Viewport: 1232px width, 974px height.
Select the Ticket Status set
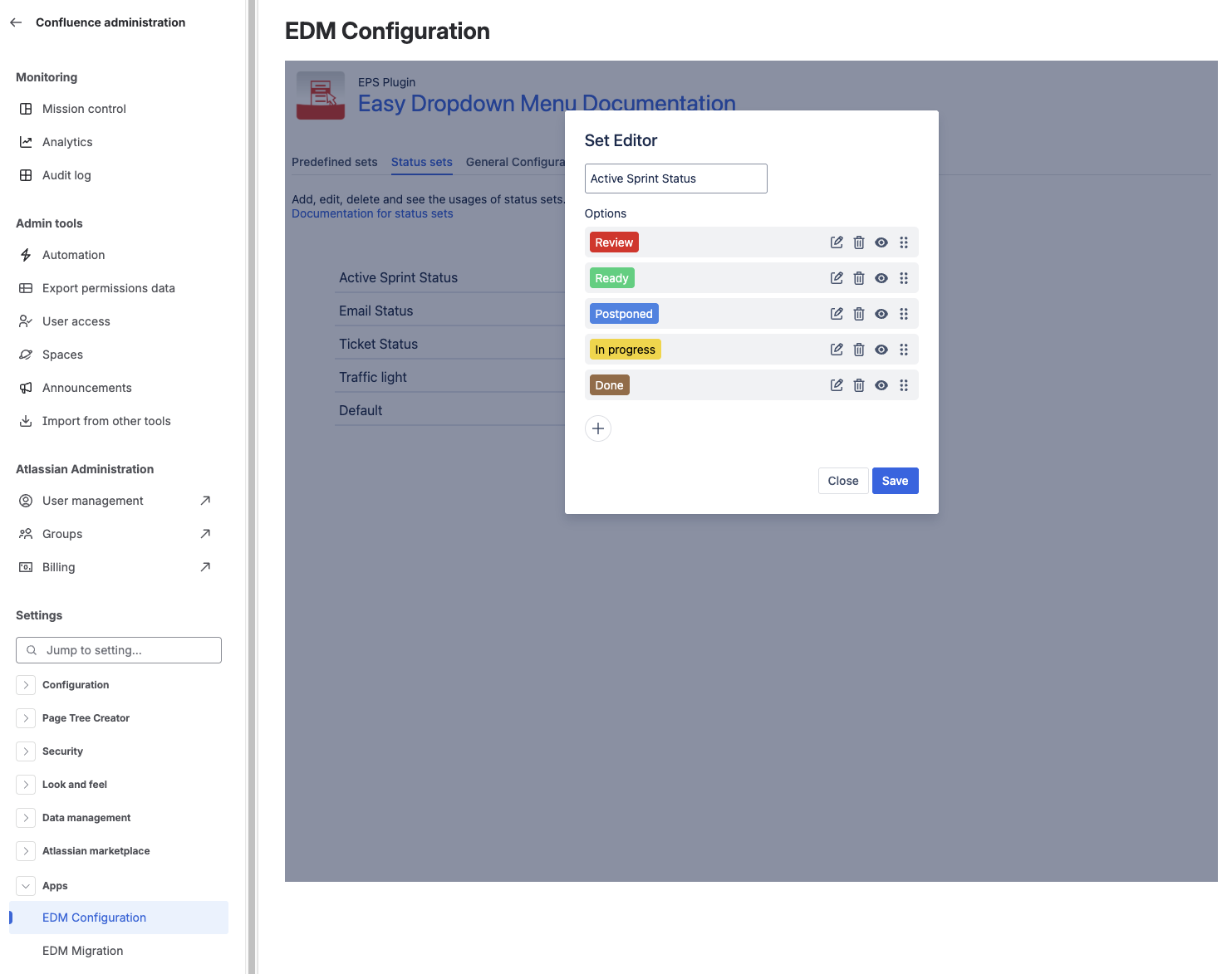[378, 344]
